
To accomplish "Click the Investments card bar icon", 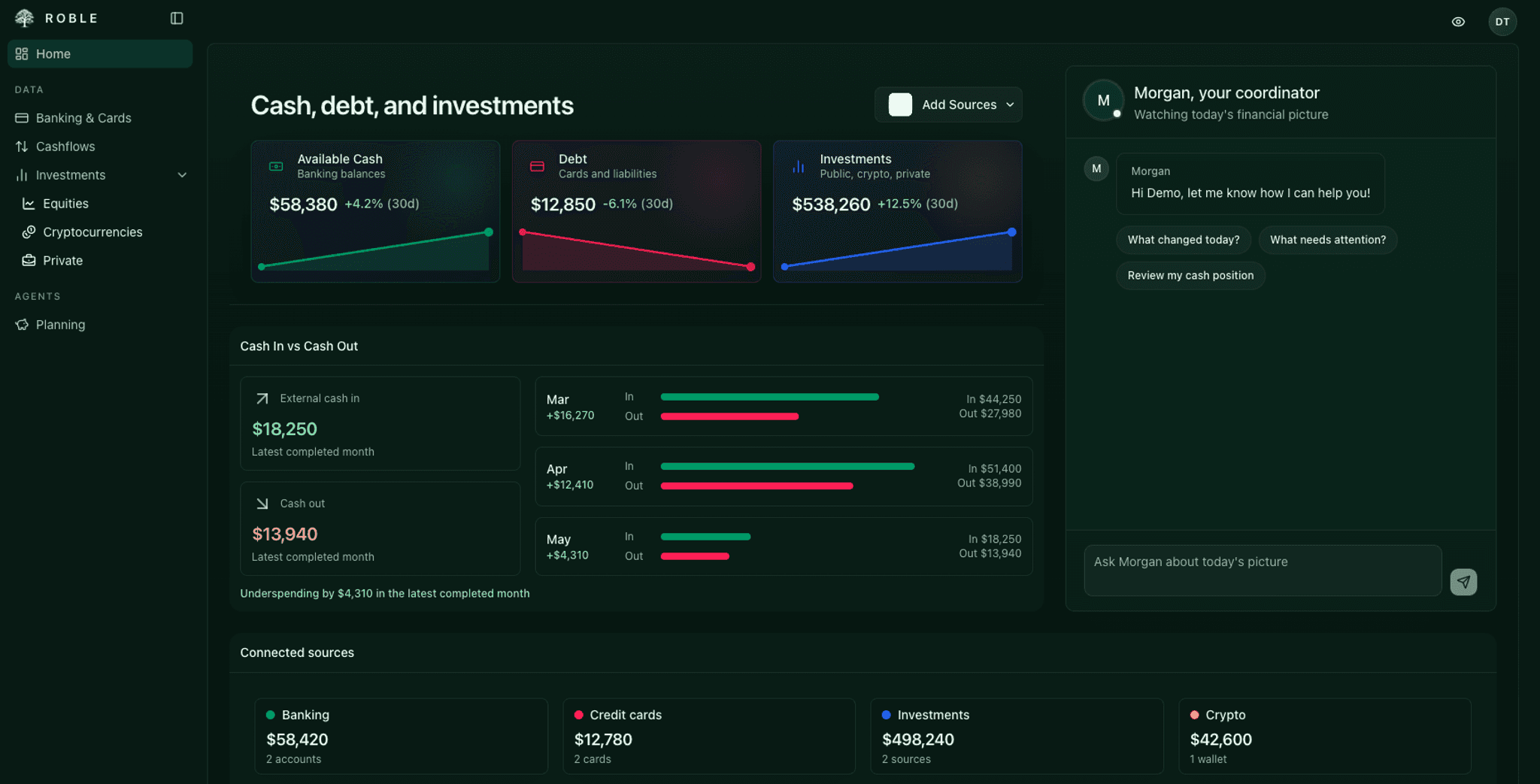I will [x=799, y=166].
